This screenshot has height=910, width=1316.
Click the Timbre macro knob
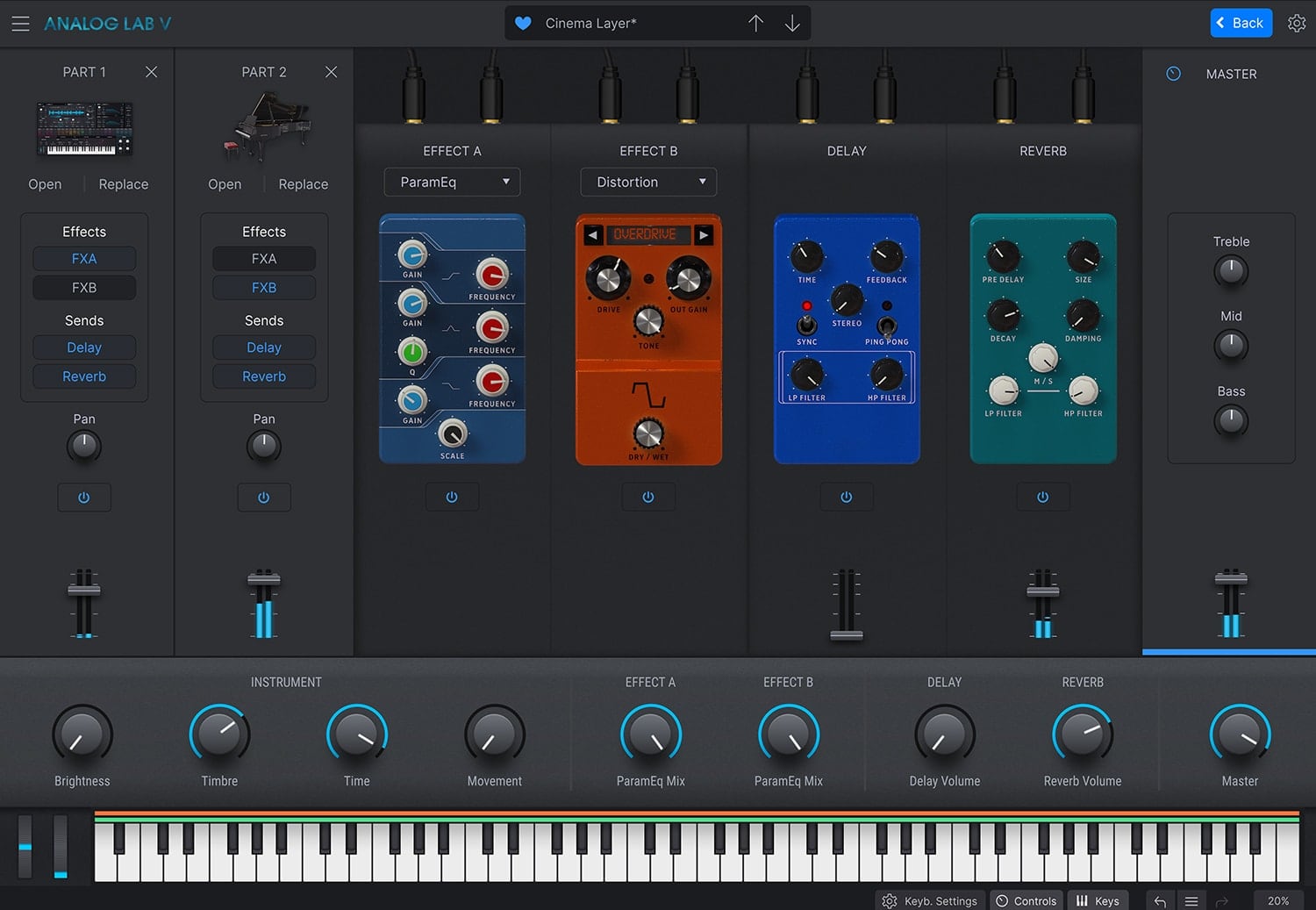[x=219, y=734]
